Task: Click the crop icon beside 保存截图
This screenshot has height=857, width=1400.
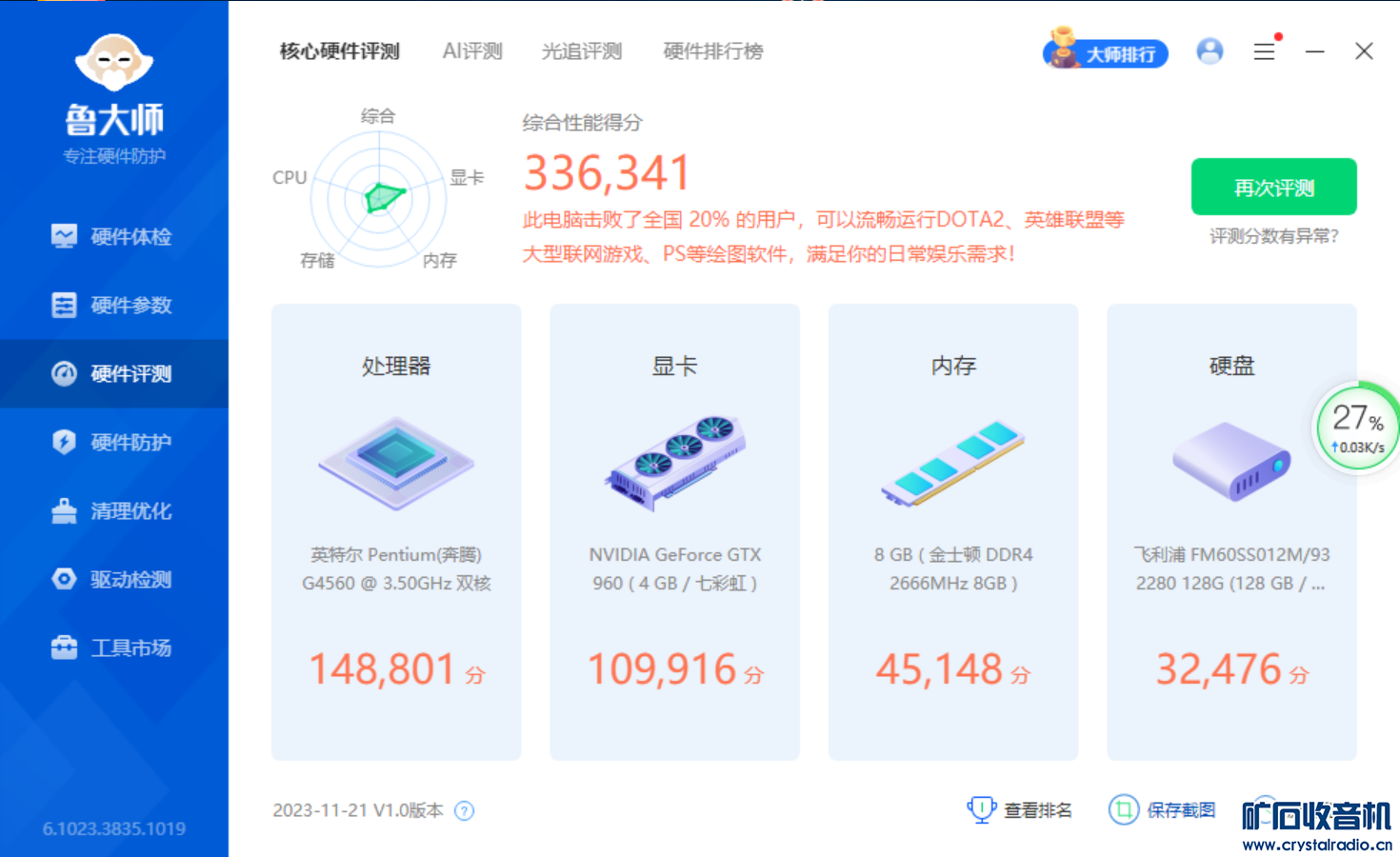Action: point(1124,809)
